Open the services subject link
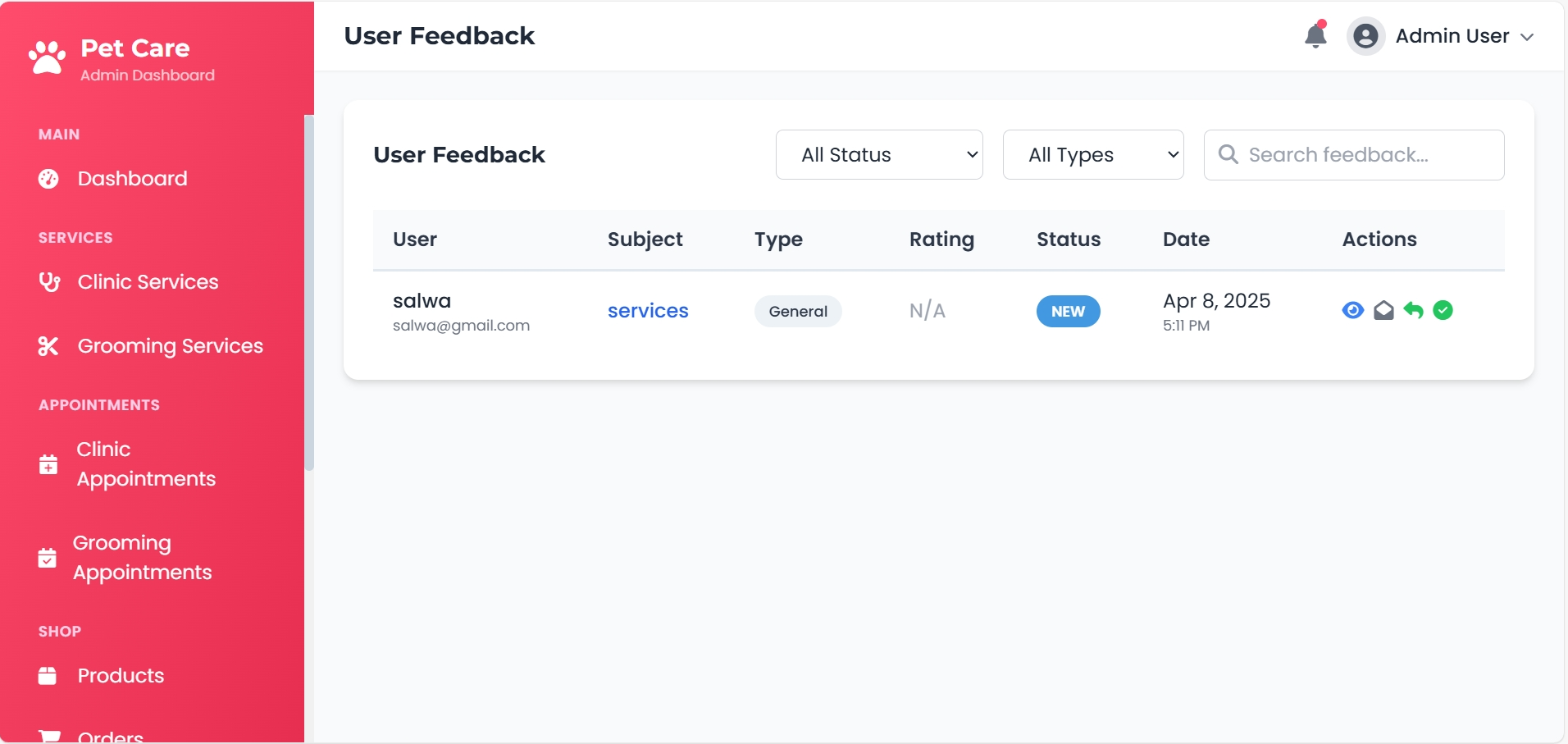This screenshot has width=1568, height=744. click(648, 311)
